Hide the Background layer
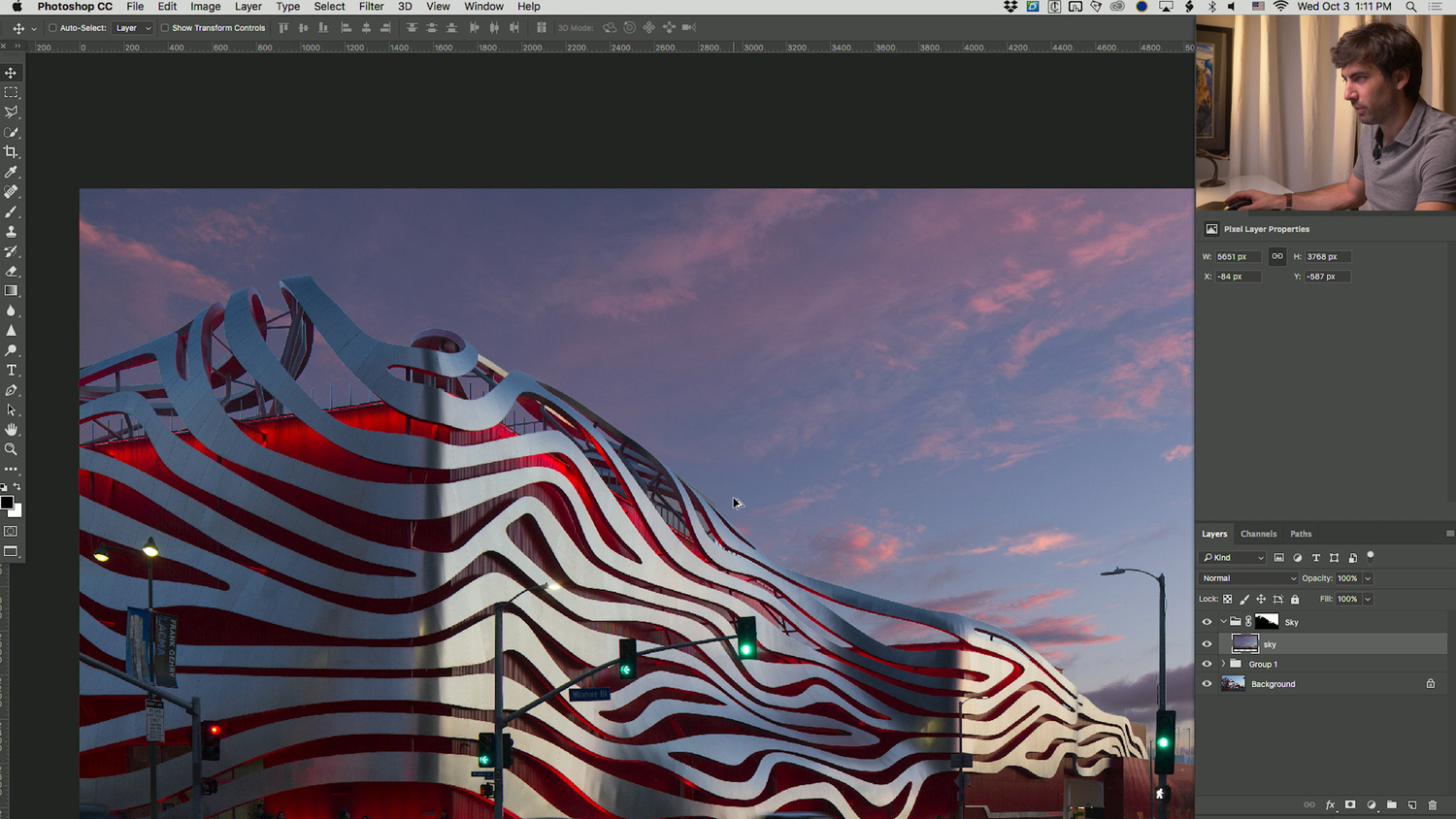The width and height of the screenshot is (1456, 819). (1207, 684)
